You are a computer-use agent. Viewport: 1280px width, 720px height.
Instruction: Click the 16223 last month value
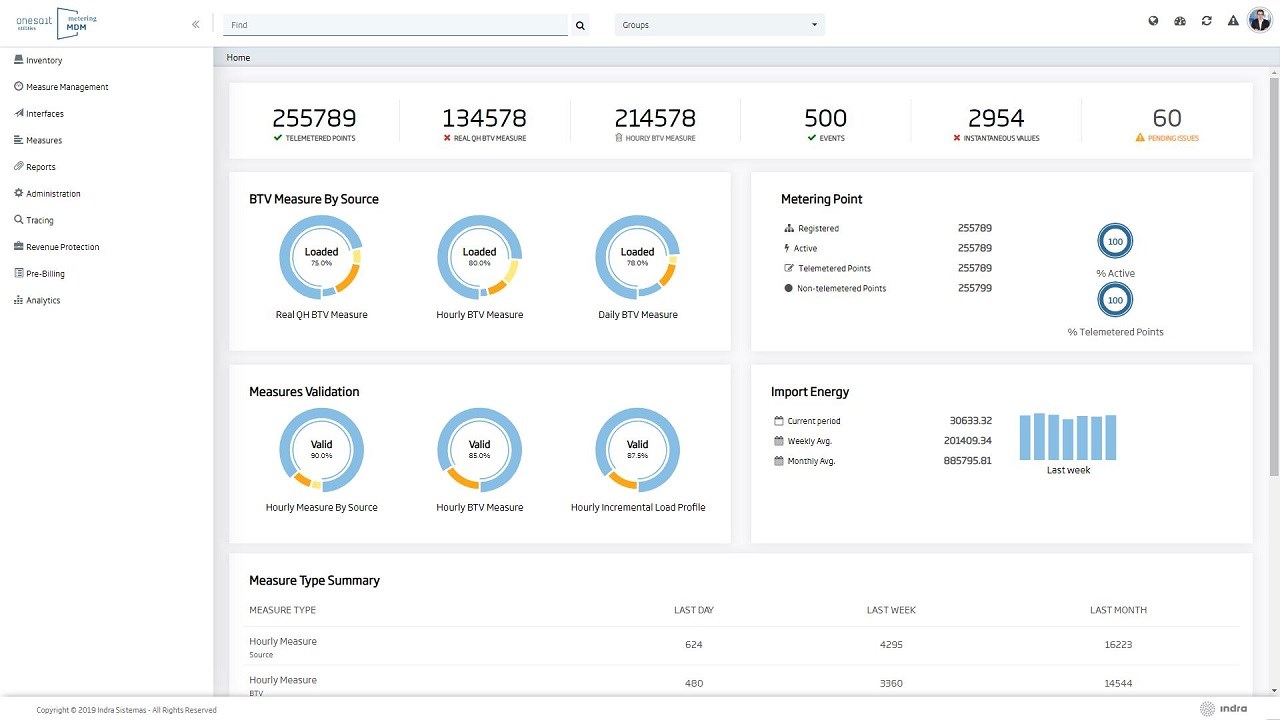pos(1118,645)
